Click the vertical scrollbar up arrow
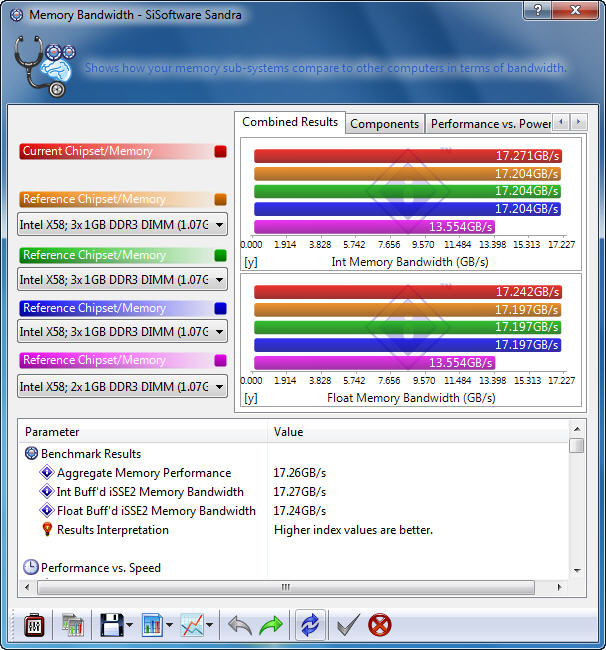Screen dimensions: 606x650 pyautogui.click(x=577, y=429)
